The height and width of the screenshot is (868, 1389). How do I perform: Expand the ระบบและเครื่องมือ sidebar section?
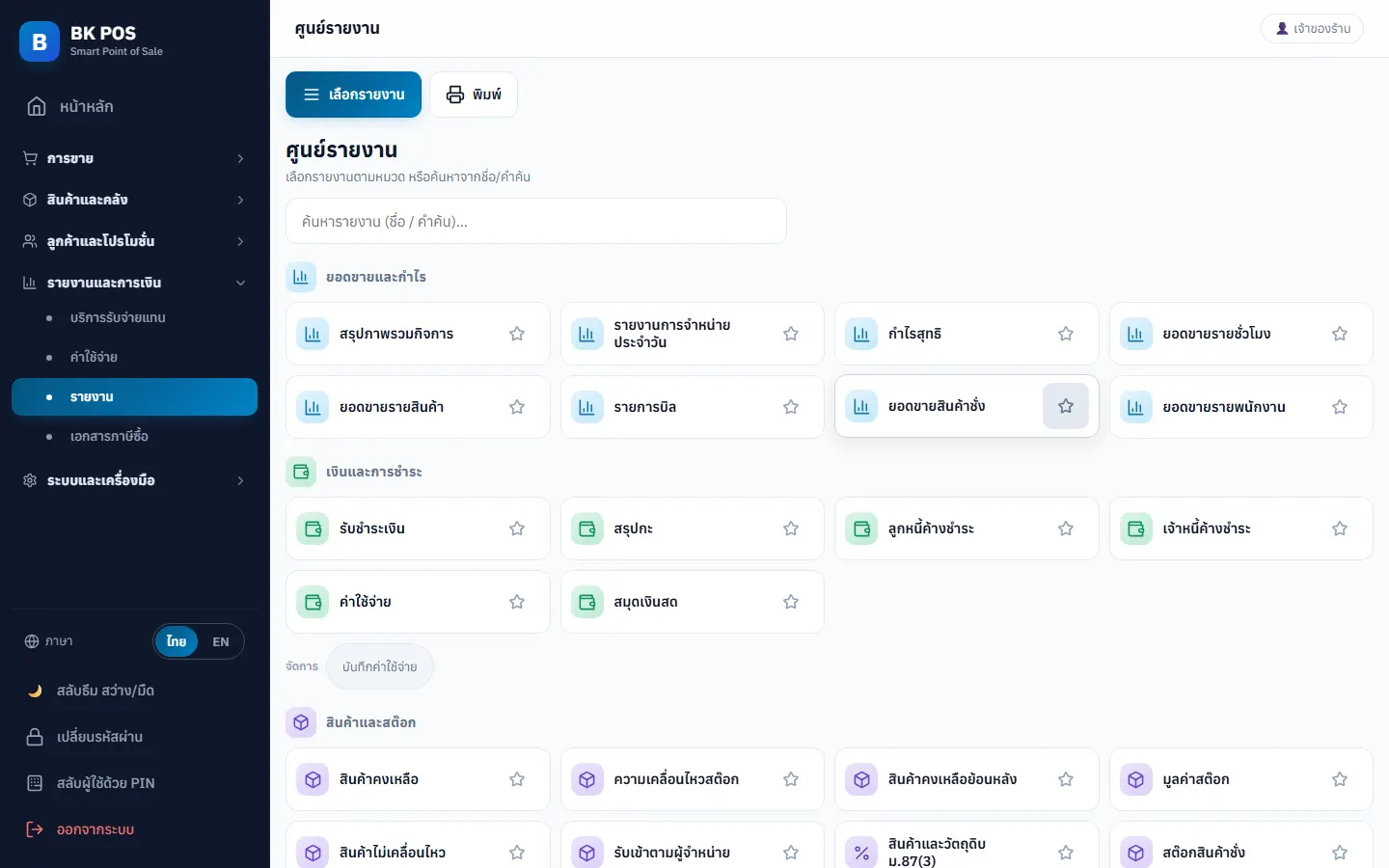(134, 480)
